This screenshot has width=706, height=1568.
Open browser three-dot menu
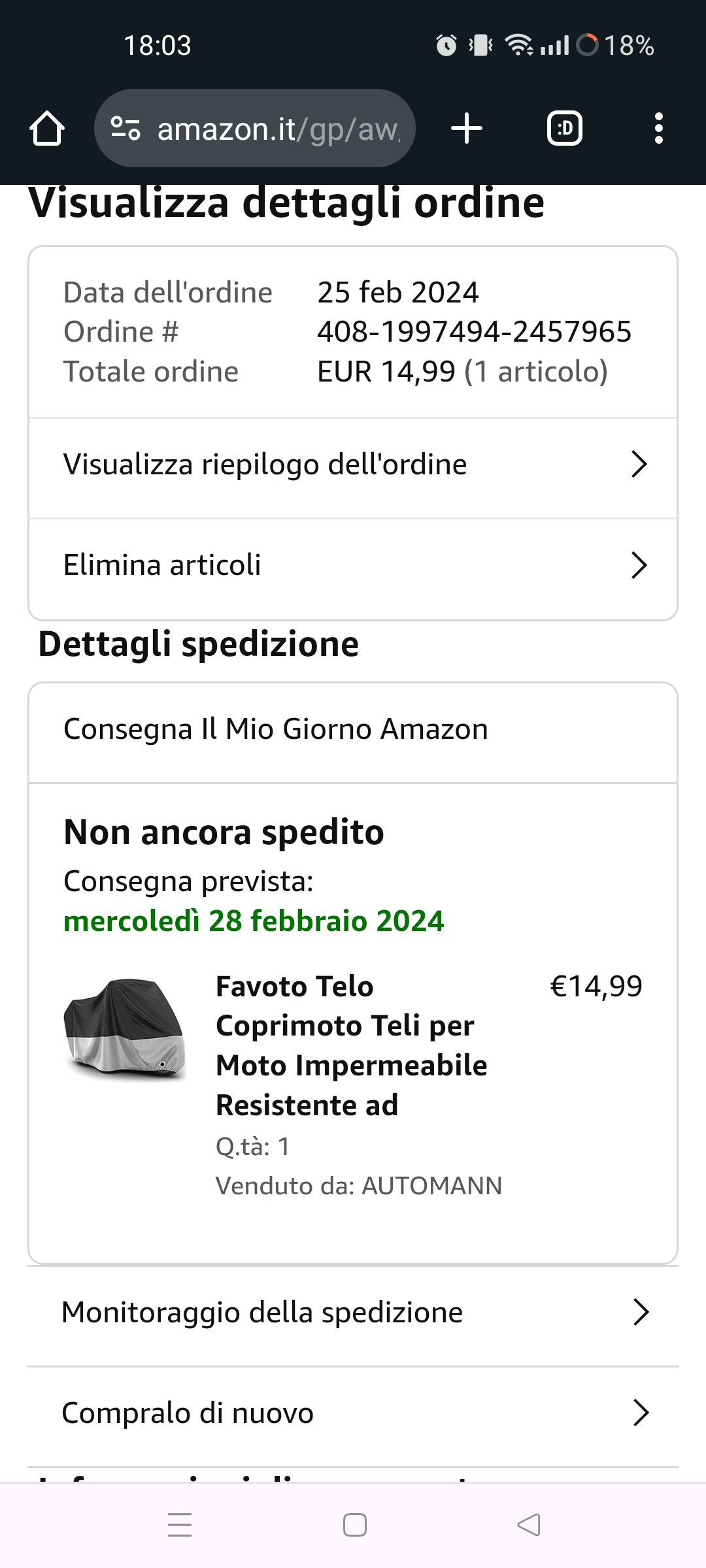coord(658,128)
